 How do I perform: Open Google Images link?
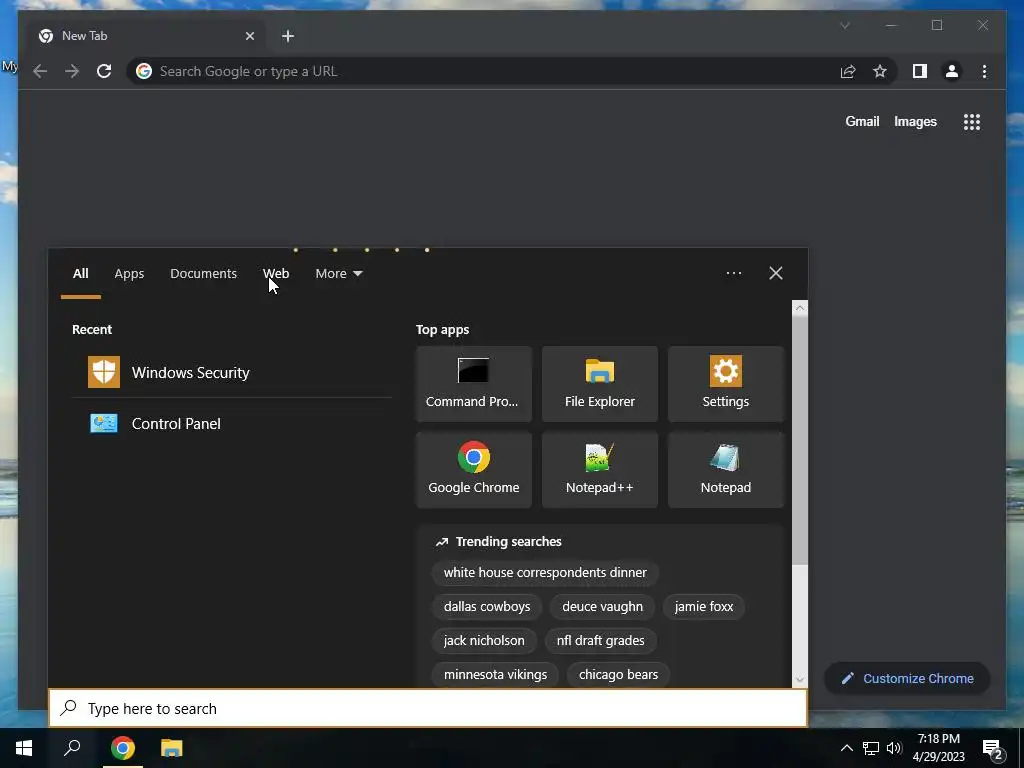pos(915,121)
